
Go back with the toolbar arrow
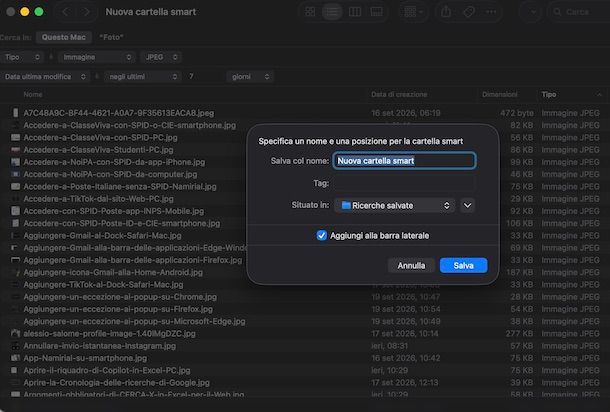[x=65, y=12]
